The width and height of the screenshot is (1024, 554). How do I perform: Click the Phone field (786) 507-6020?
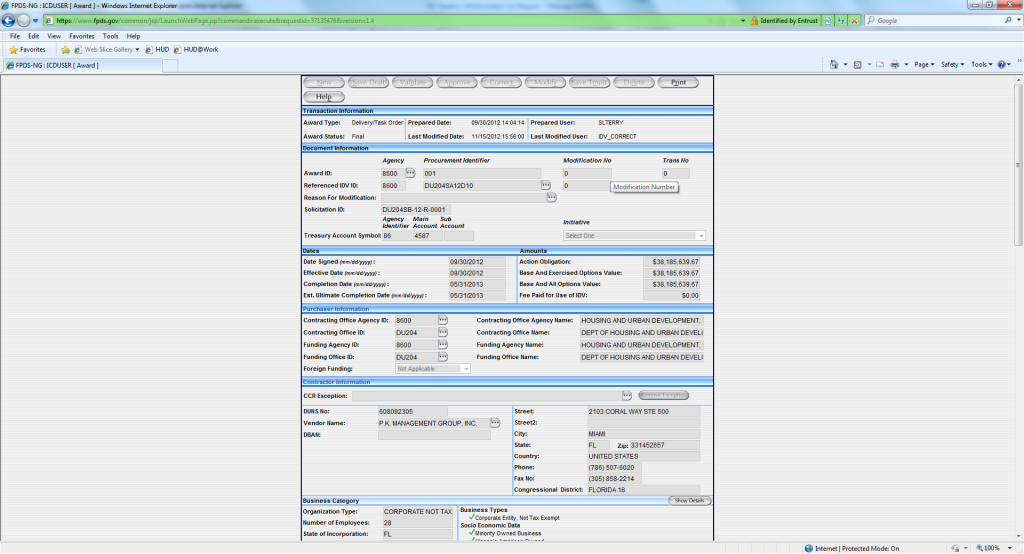click(x=614, y=468)
